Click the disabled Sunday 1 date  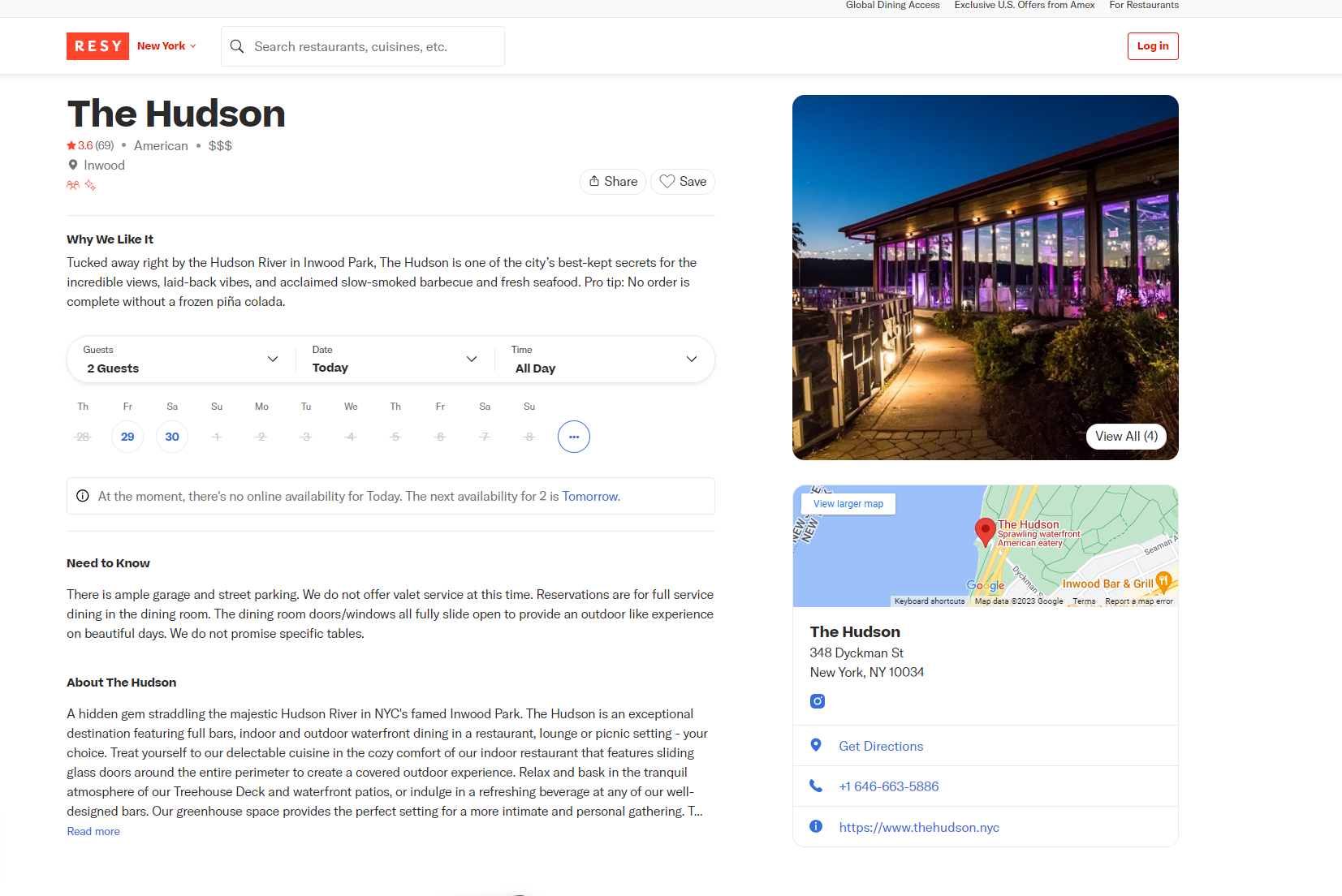pos(217,437)
